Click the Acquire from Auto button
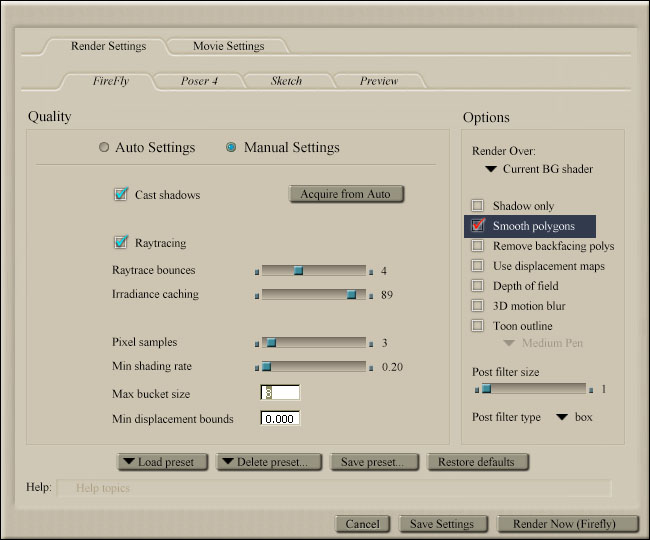This screenshot has width=650, height=540. coord(346,194)
